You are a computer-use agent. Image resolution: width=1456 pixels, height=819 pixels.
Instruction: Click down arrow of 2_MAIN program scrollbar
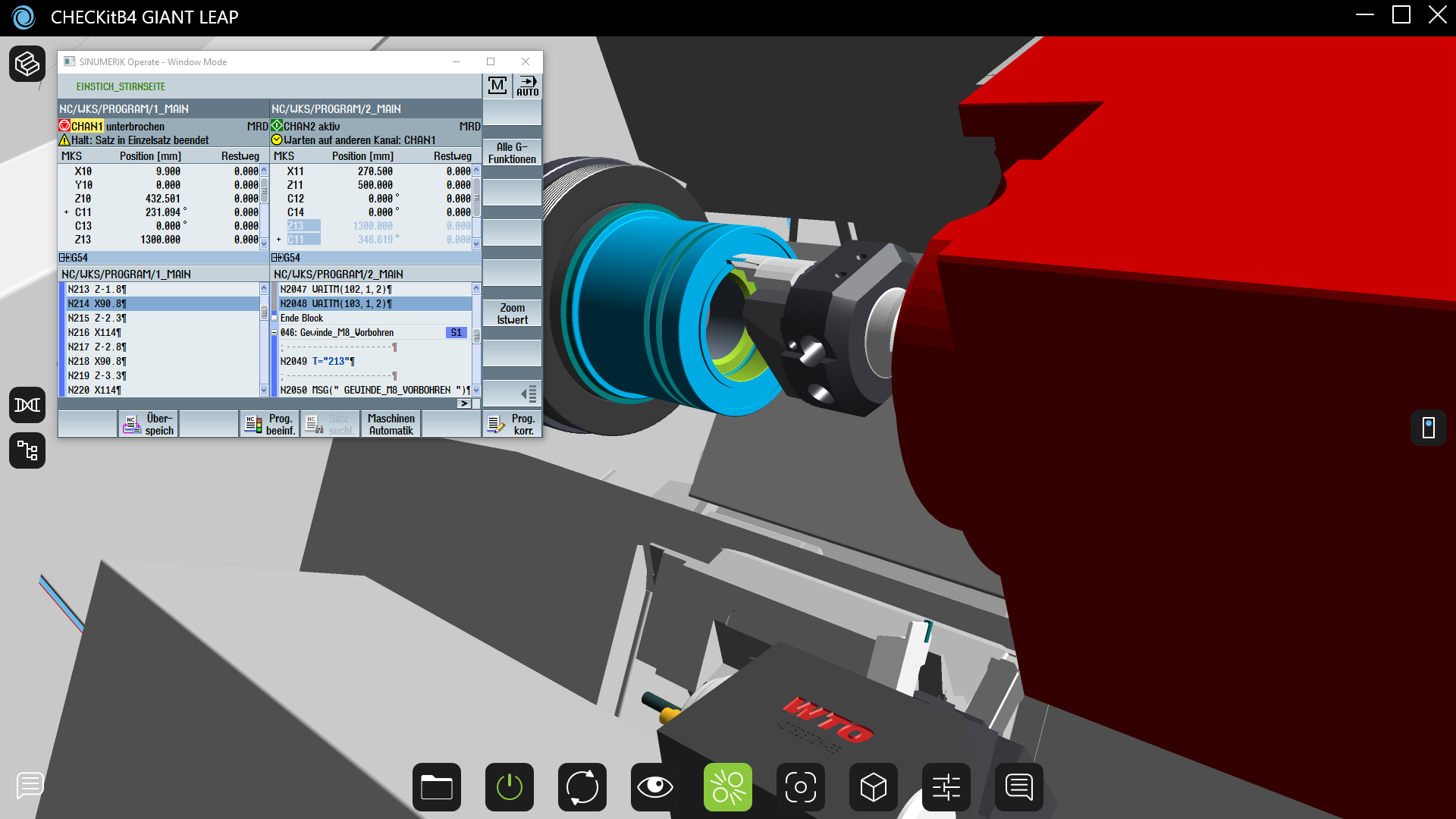pyautogui.click(x=476, y=391)
